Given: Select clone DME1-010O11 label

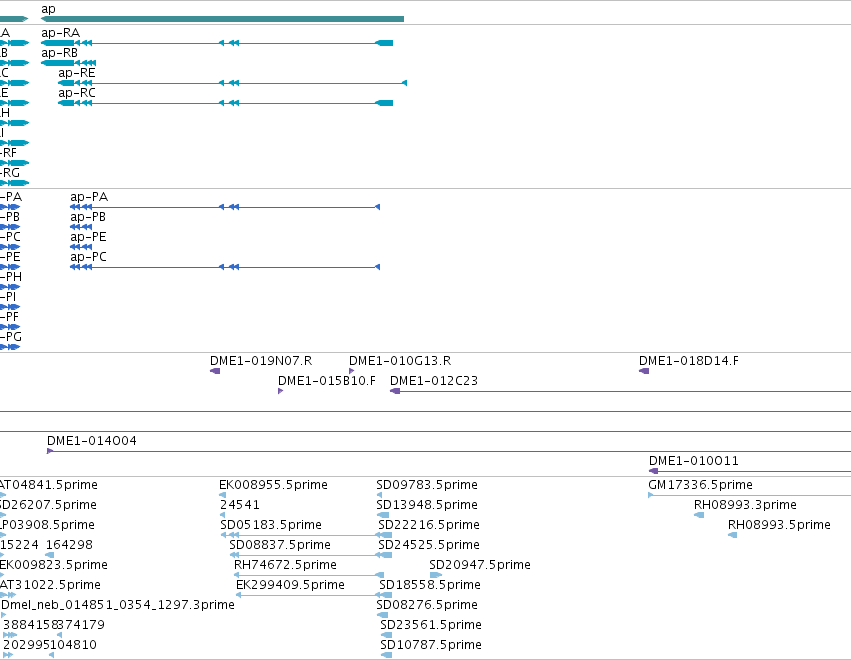Looking at the screenshot, I should [x=694, y=461].
